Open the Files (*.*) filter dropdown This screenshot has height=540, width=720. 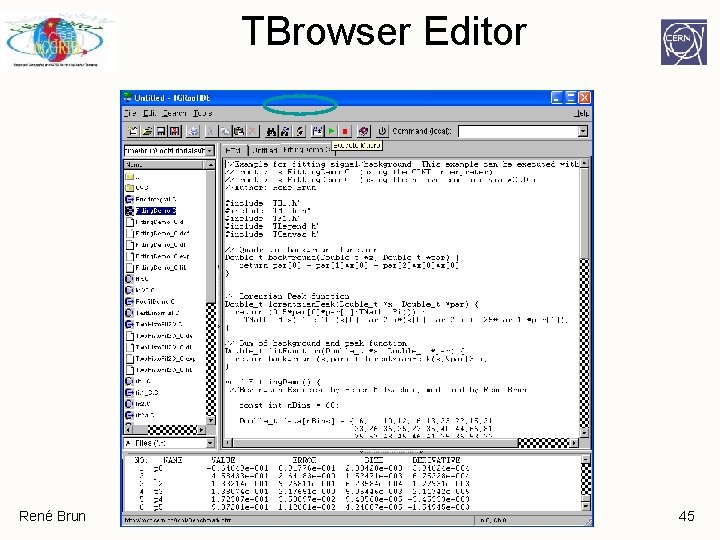point(169,443)
